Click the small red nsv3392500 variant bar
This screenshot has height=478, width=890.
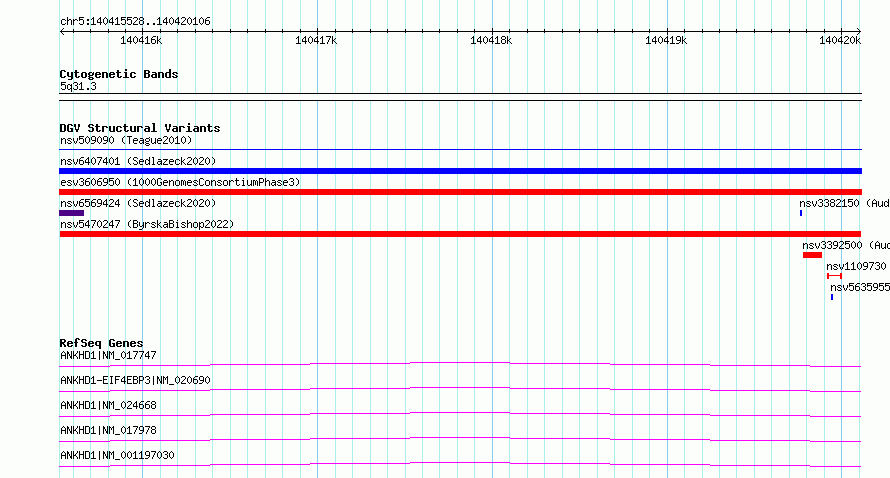click(812, 255)
